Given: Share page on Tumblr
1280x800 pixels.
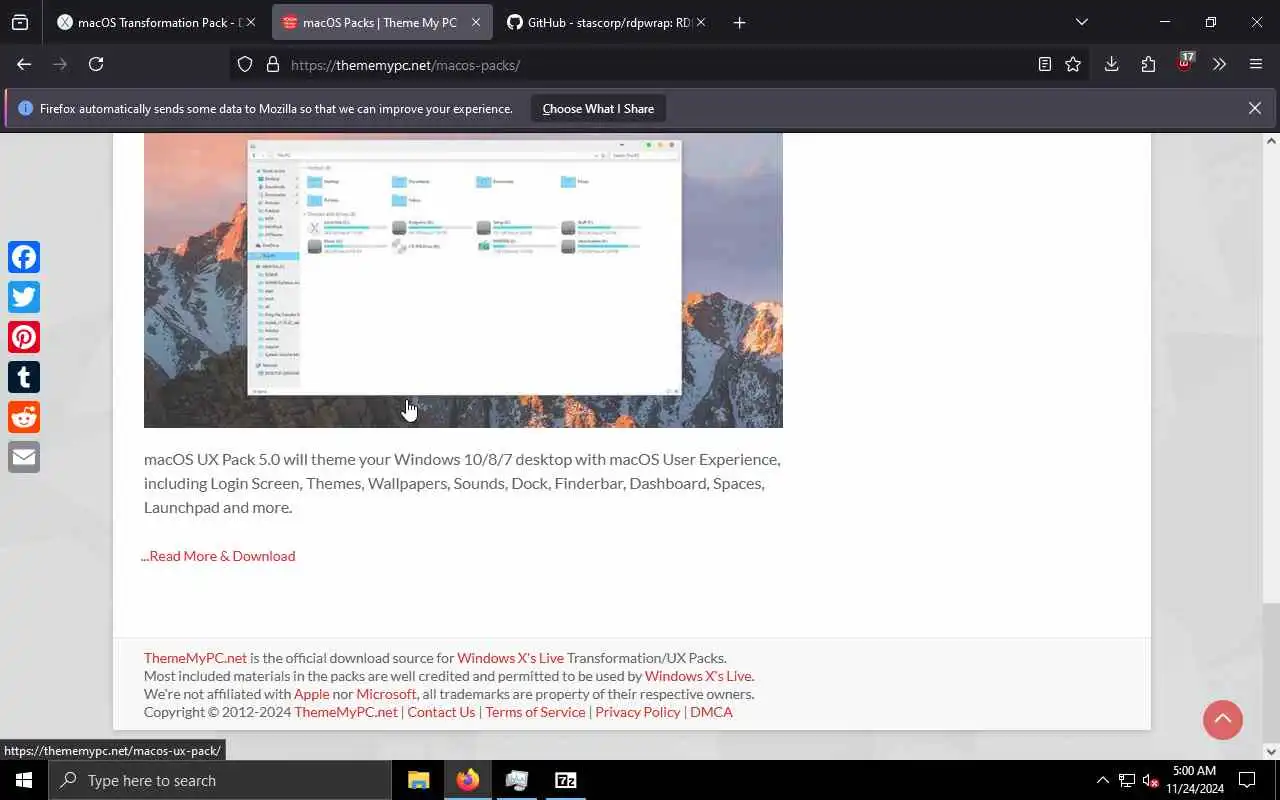Looking at the screenshot, I should (24, 377).
